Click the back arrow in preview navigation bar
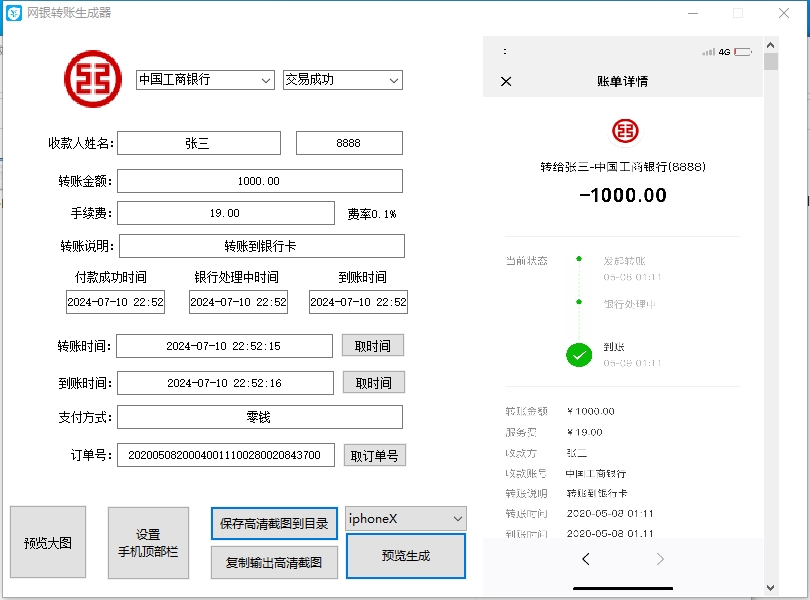The height and width of the screenshot is (600, 810). (585, 559)
